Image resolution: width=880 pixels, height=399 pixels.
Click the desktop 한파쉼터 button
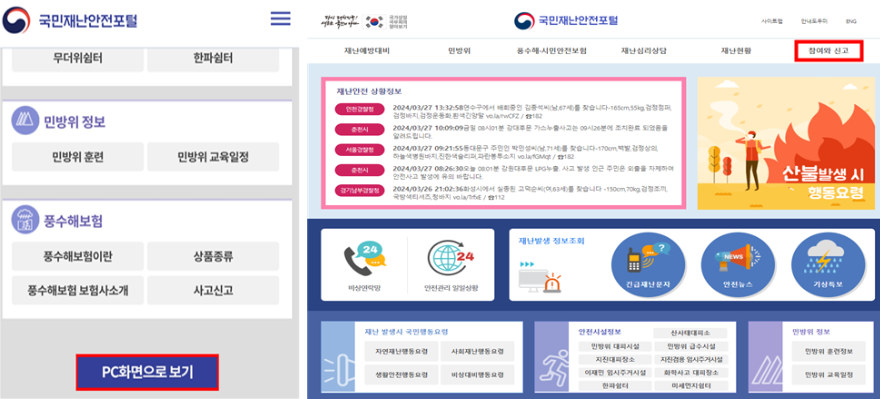click(x=615, y=387)
